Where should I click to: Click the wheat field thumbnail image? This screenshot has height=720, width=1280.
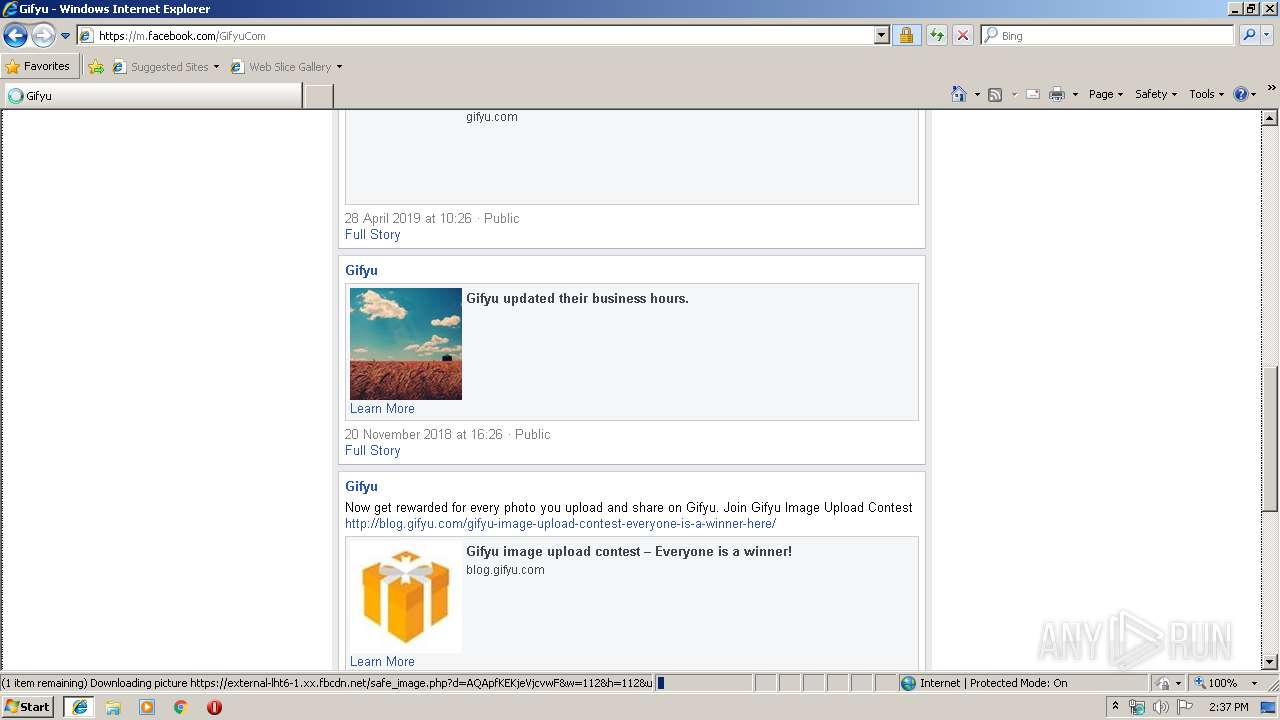[x=406, y=344]
